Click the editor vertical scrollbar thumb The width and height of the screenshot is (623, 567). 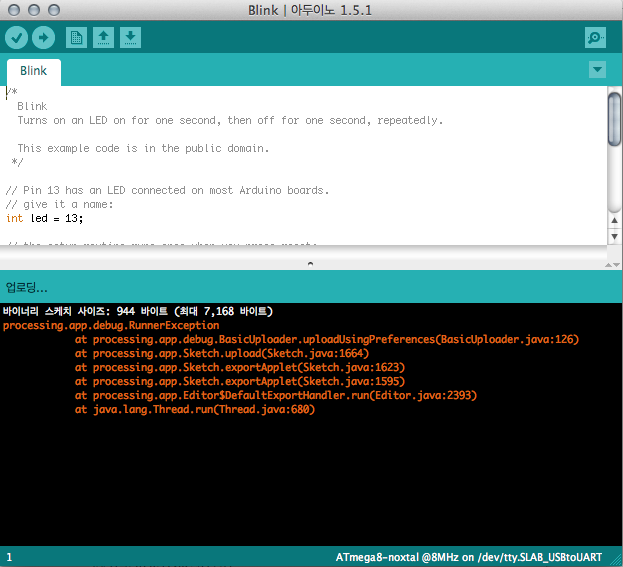[615, 119]
